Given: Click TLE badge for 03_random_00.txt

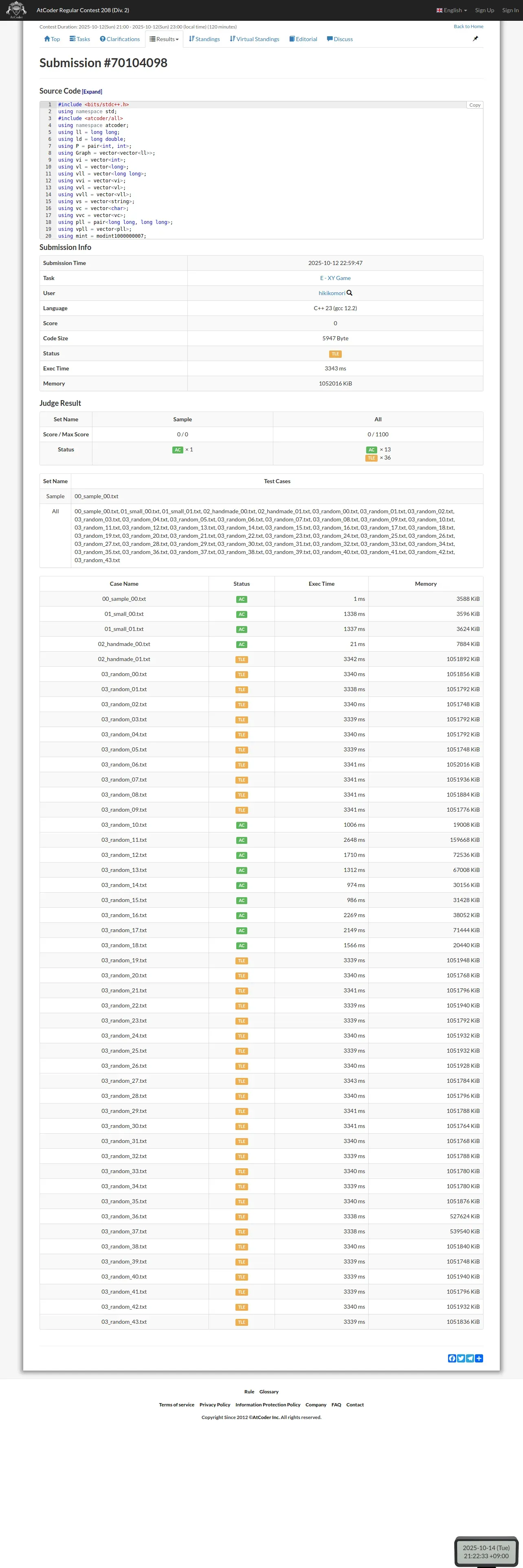Looking at the screenshot, I should (242, 675).
